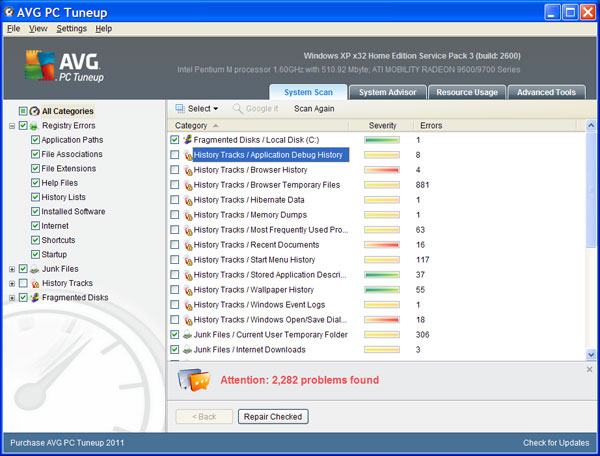Click the Start Menu History row icon

[188, 260]
